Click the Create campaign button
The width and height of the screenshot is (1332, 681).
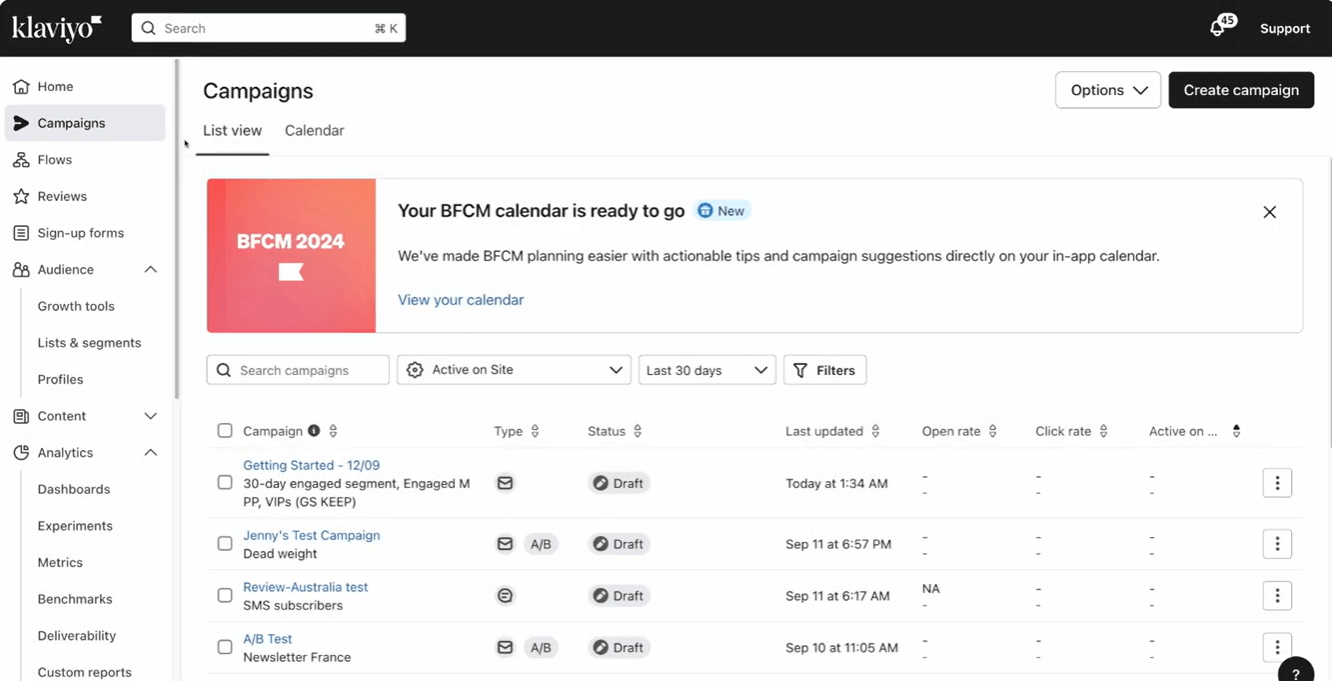pyautogui.click(x=1241, y=90)
